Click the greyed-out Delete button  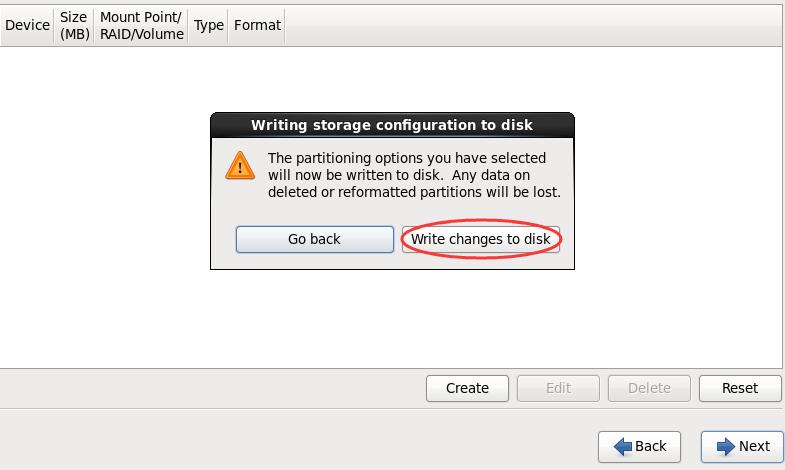point(649,388)
